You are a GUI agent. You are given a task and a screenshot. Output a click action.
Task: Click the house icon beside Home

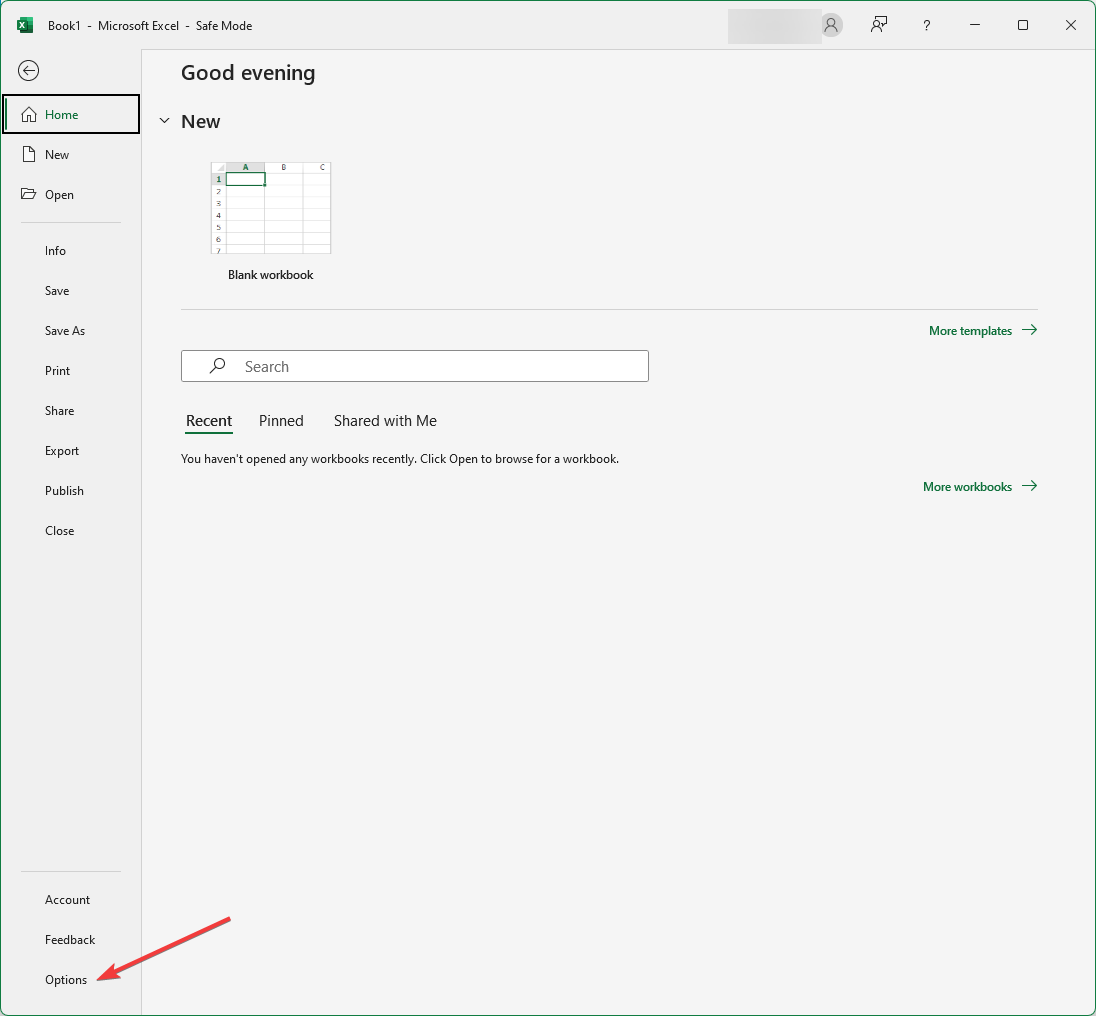(x=29, y=114)
